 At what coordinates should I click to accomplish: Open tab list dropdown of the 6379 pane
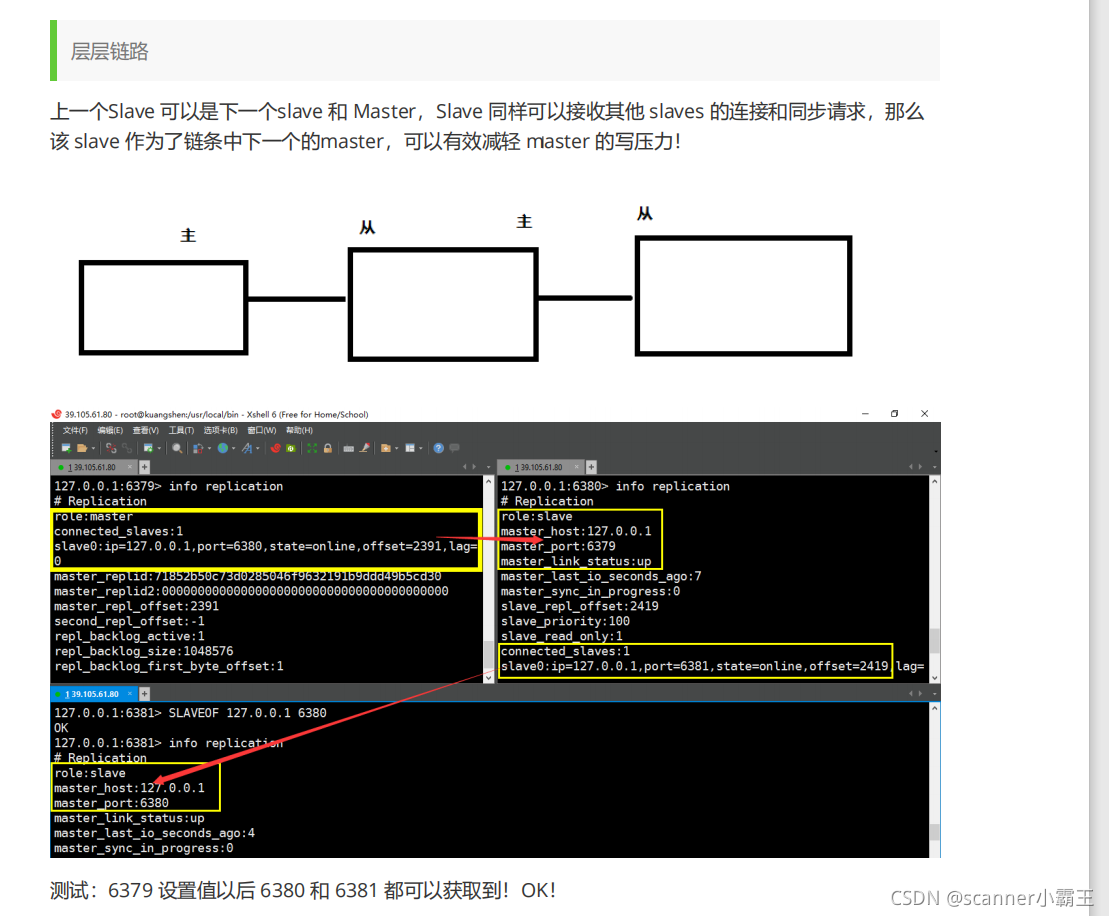point(488,468)
